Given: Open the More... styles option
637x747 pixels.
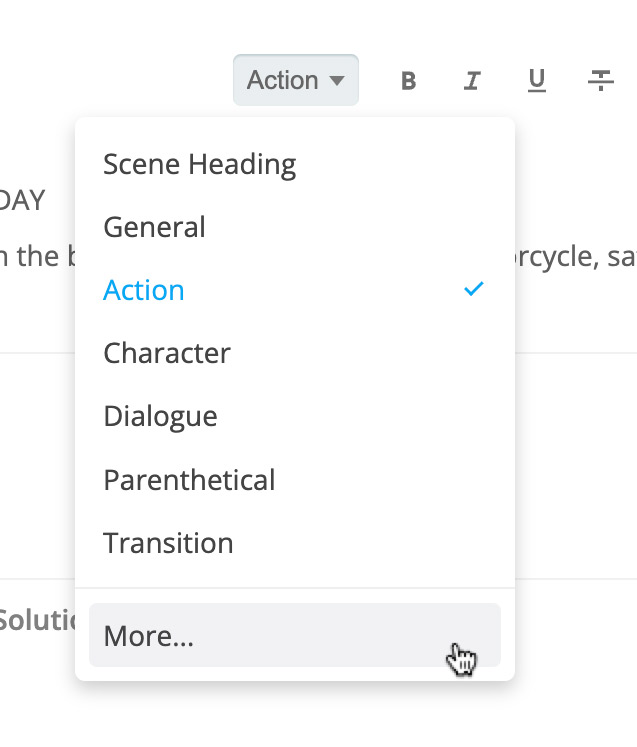Looking at the screenshot, I should pyautogui.click(x=295, y=636).
